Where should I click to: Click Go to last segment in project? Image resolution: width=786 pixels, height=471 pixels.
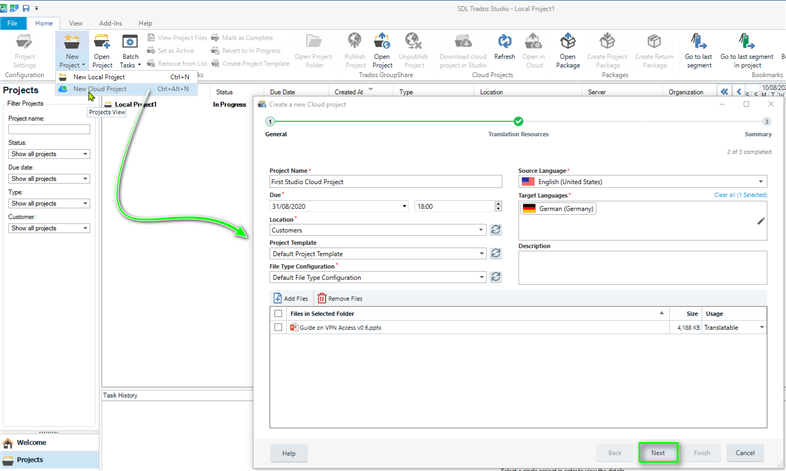click(x=747, y=51)
